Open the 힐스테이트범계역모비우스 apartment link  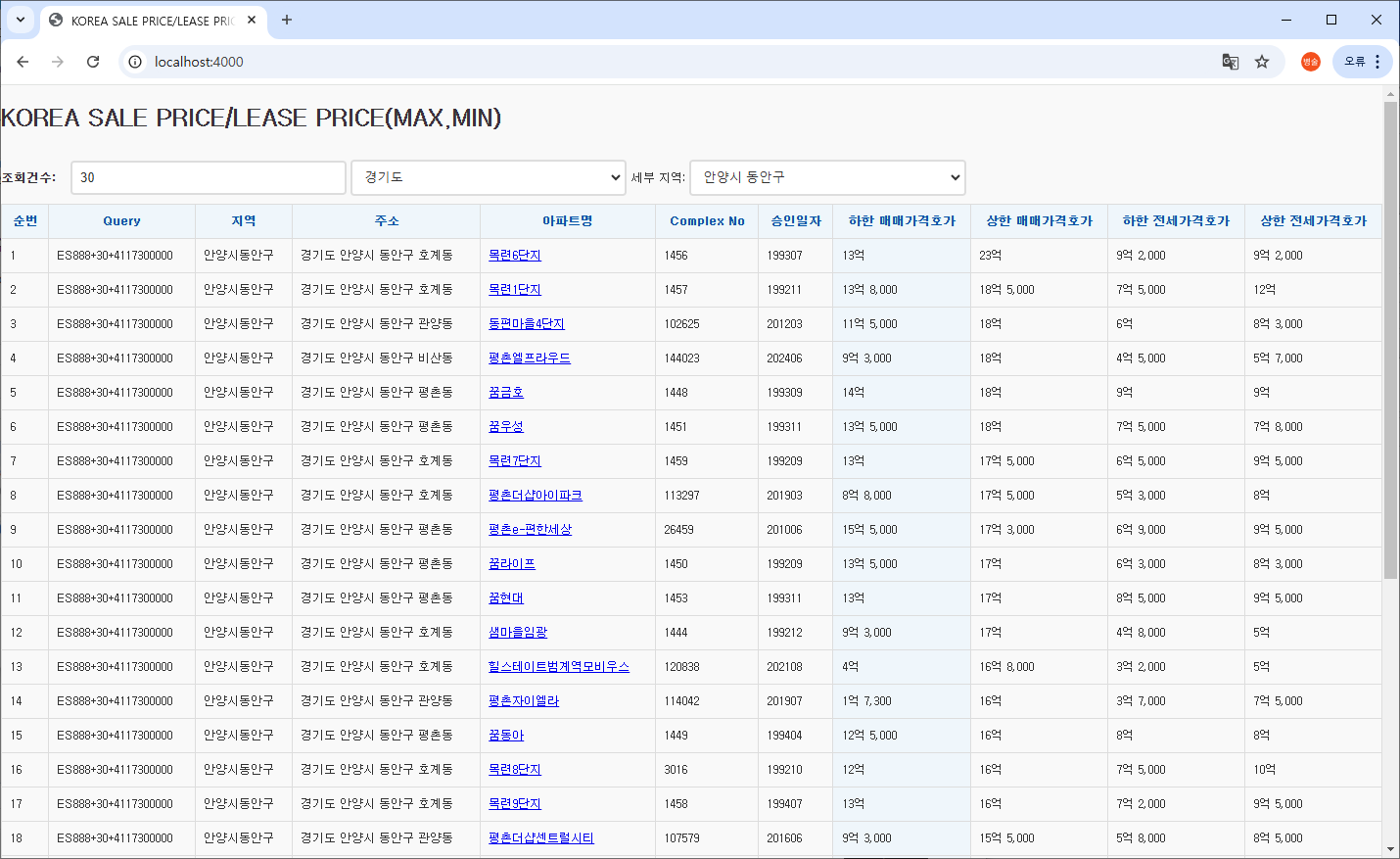[559, 667]
